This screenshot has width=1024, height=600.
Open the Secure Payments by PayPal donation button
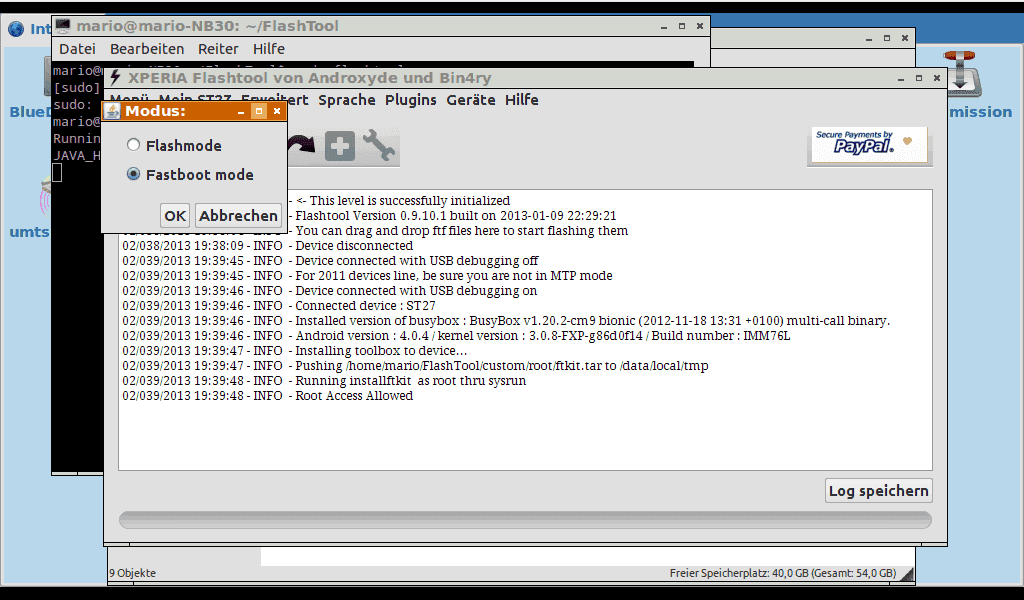(x=869, y=145)
